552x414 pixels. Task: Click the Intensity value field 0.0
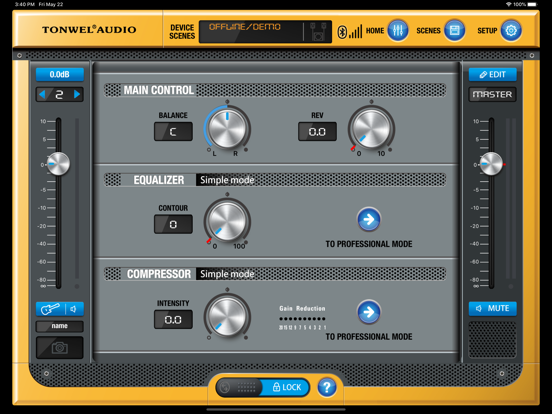(173, 319)
